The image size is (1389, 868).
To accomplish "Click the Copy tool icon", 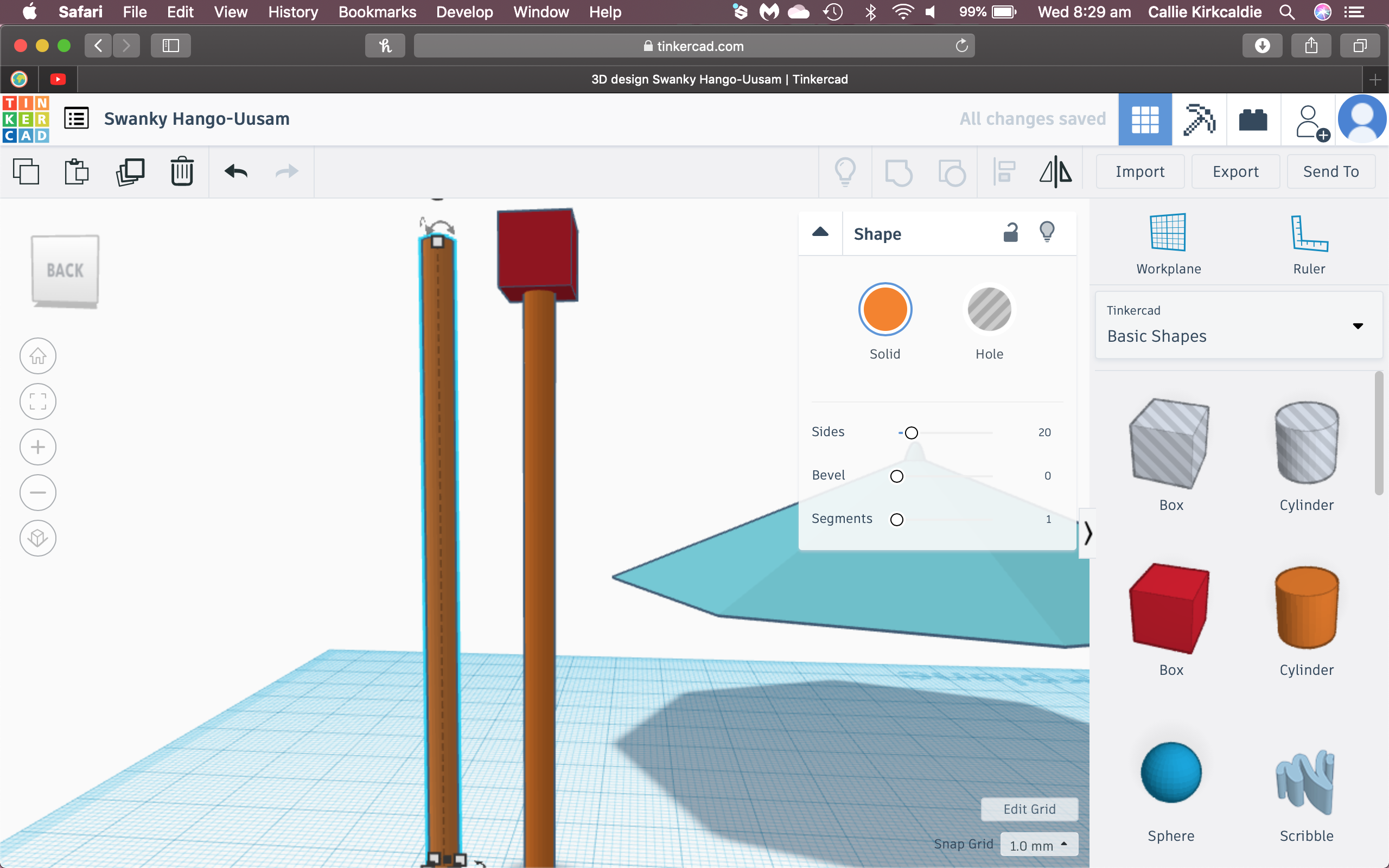I will coord(26,171).
